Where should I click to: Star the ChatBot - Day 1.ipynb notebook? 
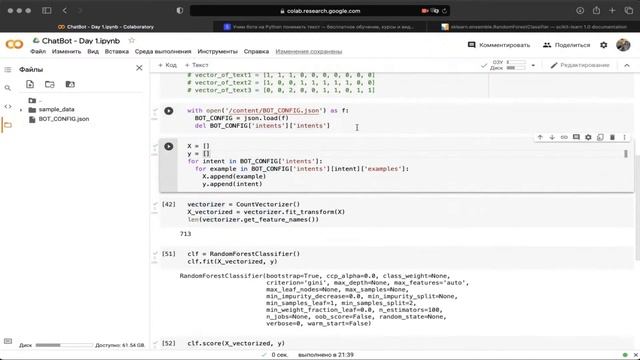pyautogui.click(x=131, y=40)
